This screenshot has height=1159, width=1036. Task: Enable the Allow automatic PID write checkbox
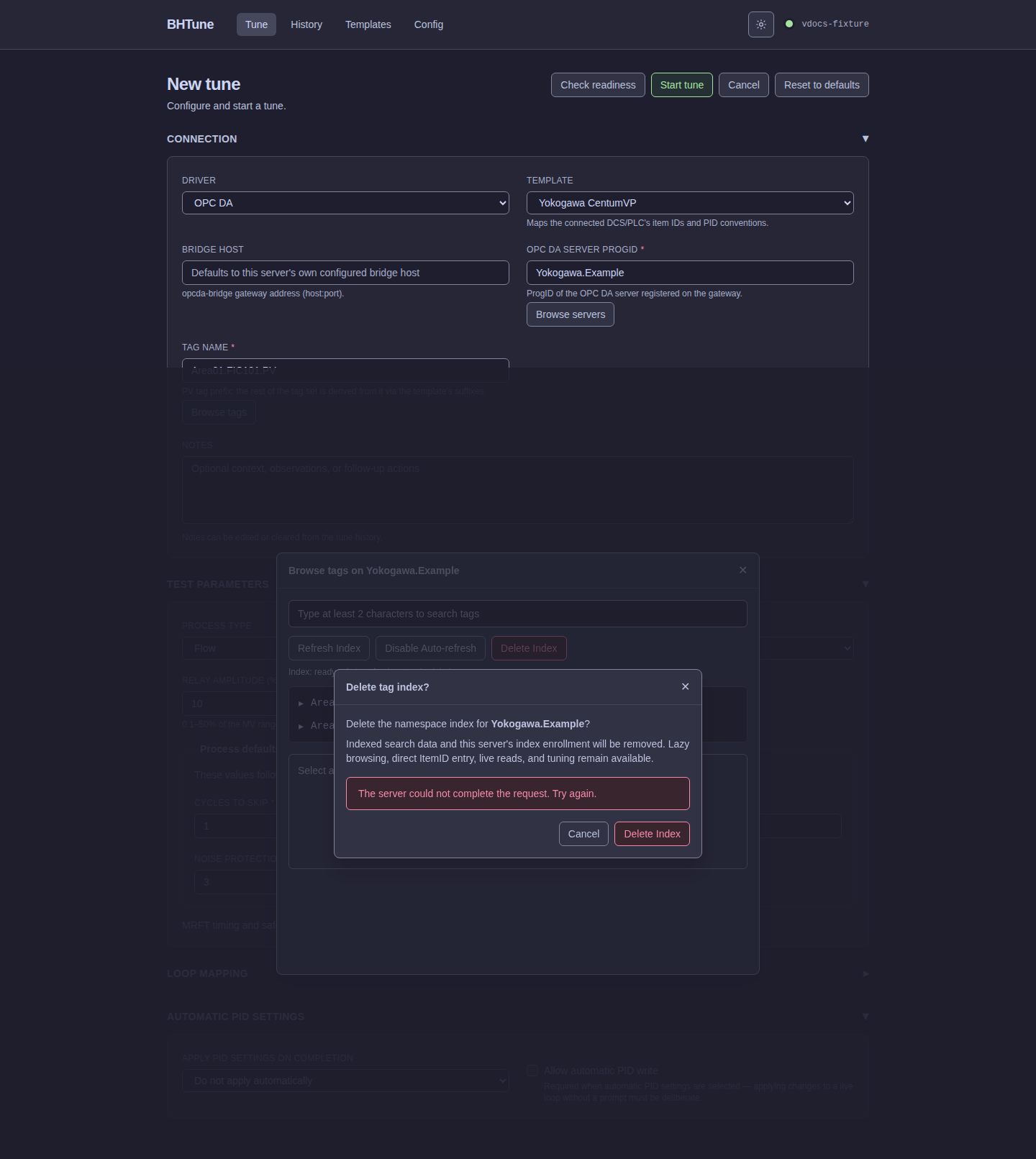(x=532, y=1071)
